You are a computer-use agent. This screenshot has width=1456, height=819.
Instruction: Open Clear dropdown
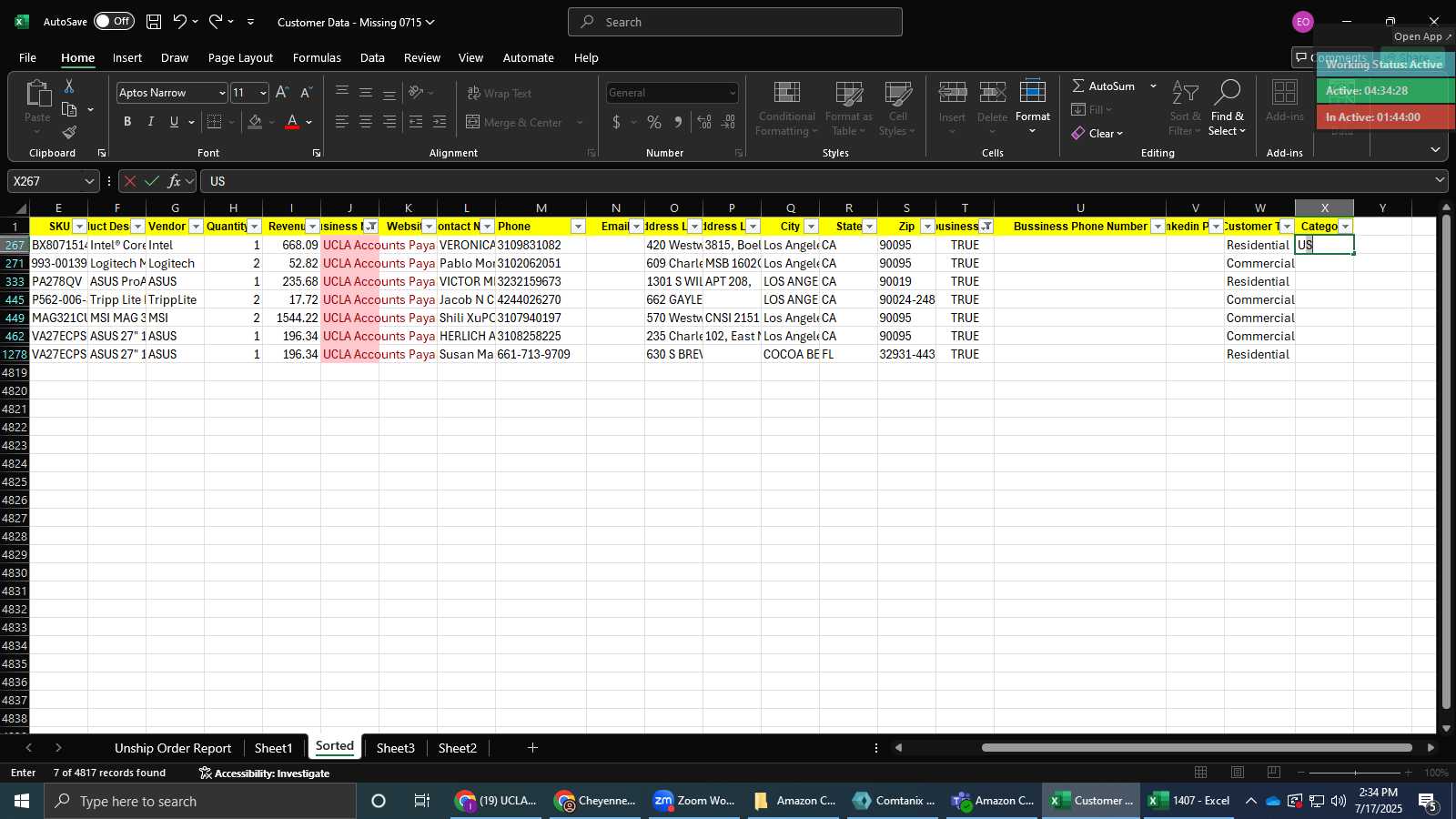tap(1097, 133)
